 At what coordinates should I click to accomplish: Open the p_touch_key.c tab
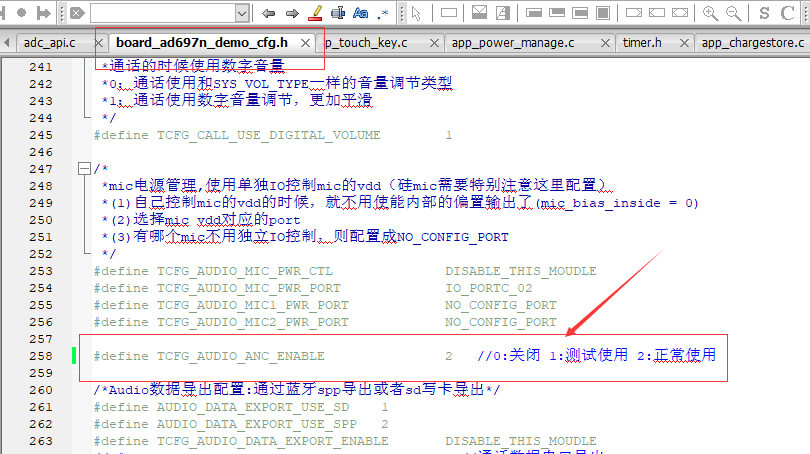[x=366, y=43]
